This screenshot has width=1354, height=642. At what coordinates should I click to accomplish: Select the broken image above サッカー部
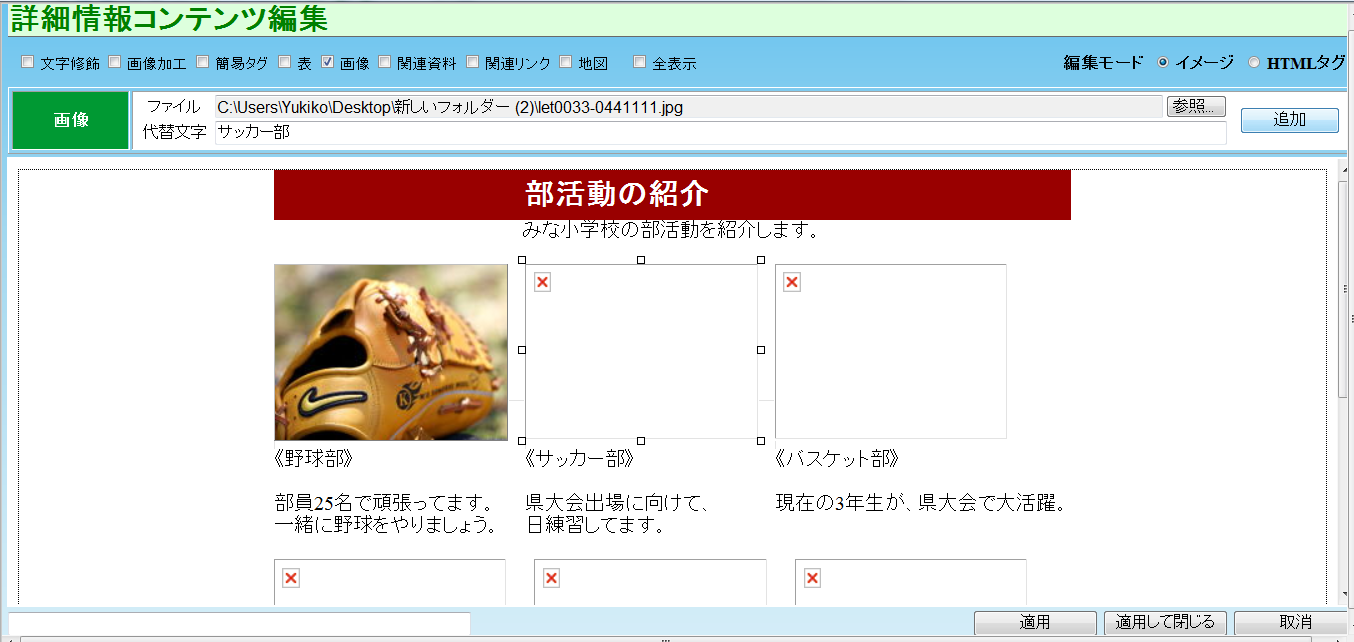pyautogui.click(x=641, y=350)
